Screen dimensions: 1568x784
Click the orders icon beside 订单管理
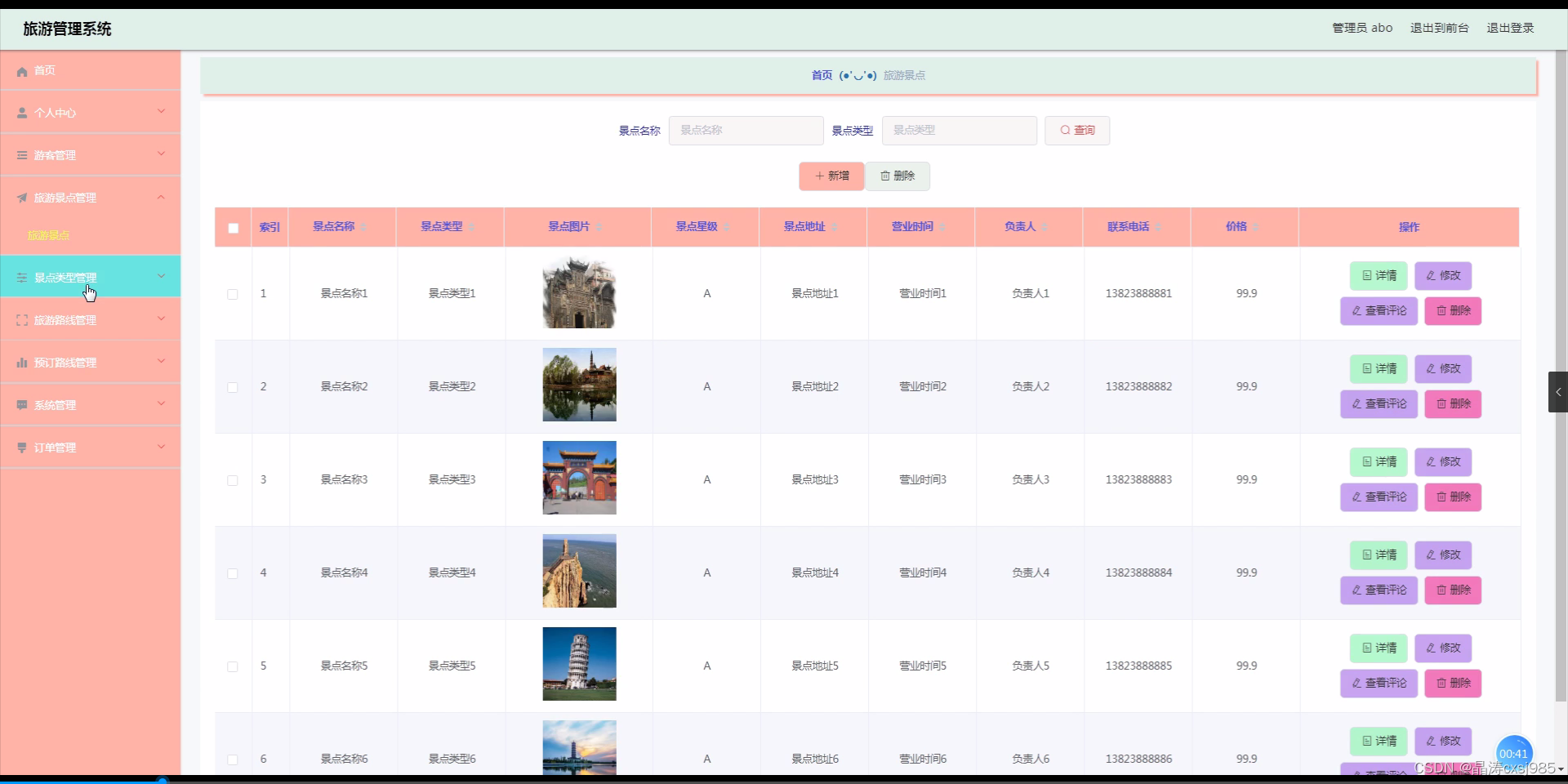(x=20, y=448)
